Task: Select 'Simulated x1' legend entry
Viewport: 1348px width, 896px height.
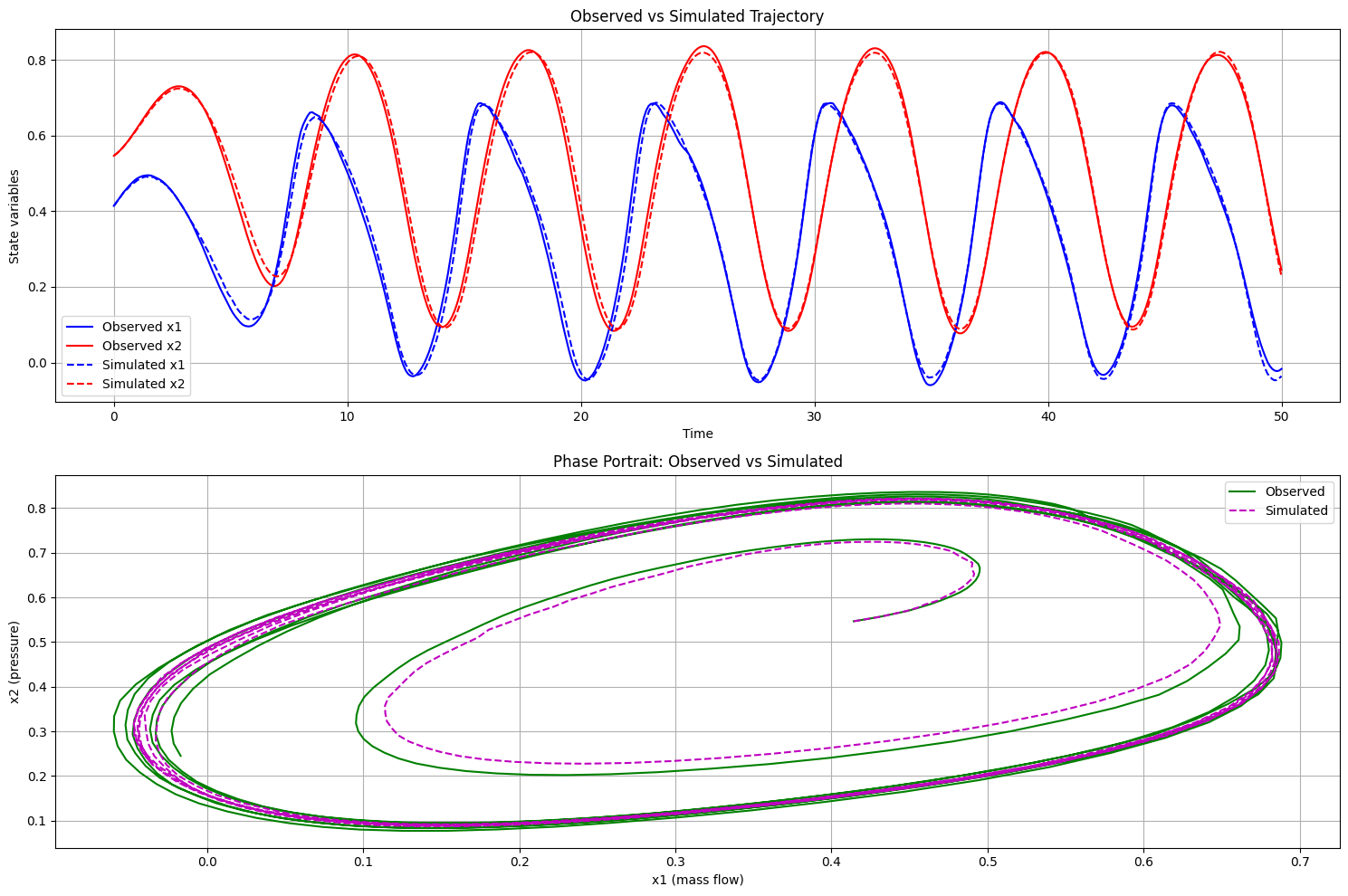Action: click(x=143, y=365)
